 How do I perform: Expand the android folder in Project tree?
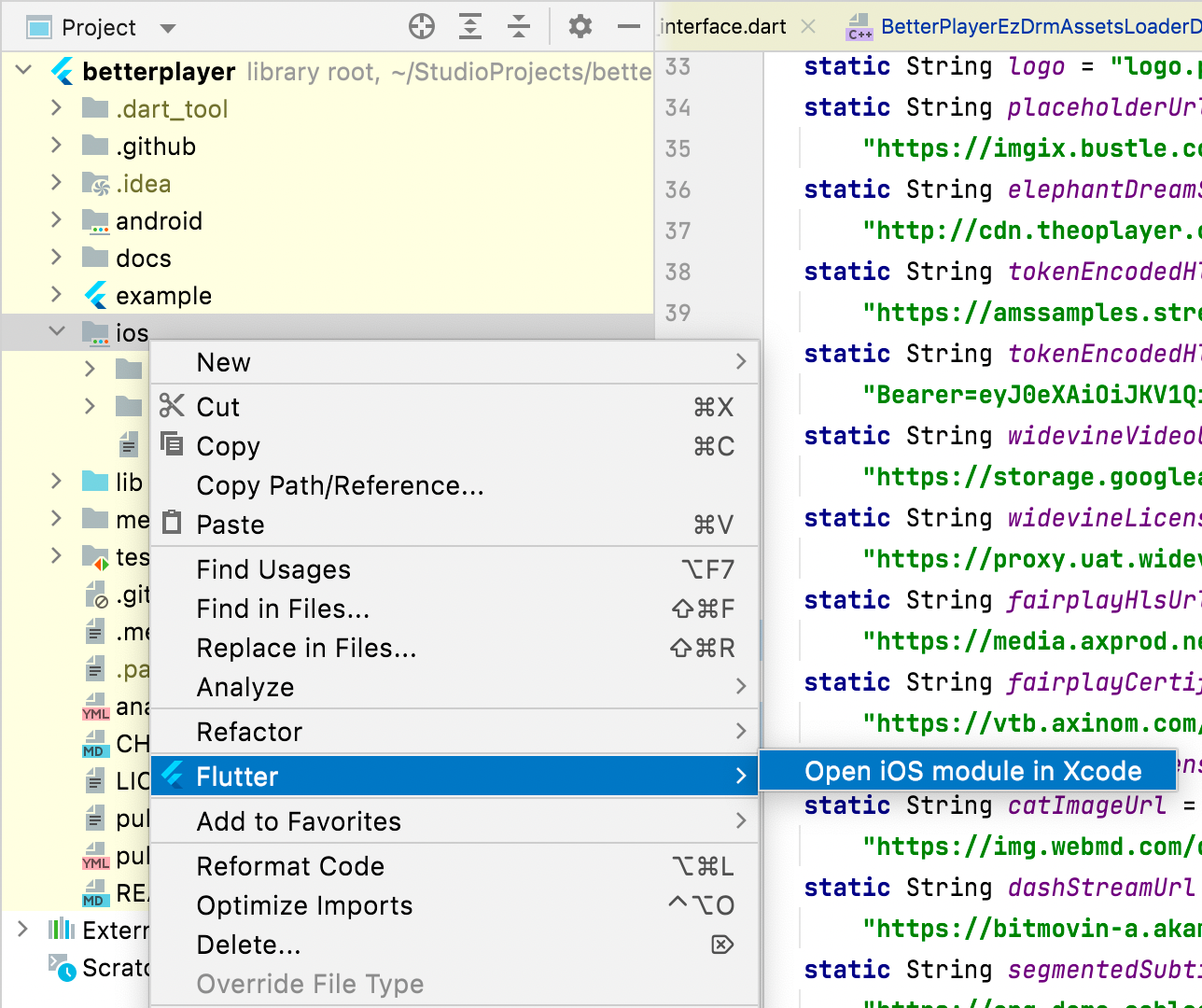tap(58, 220)
